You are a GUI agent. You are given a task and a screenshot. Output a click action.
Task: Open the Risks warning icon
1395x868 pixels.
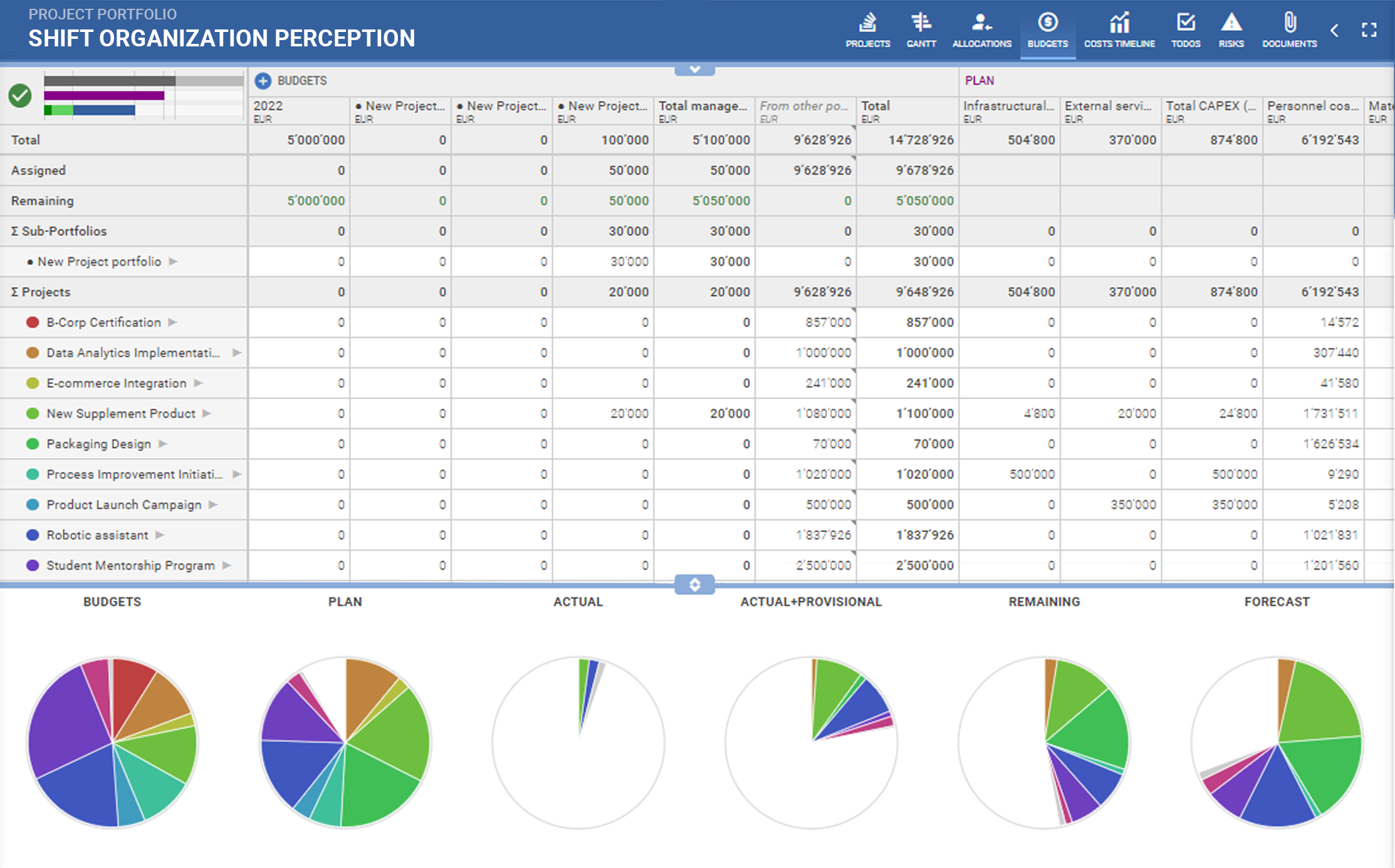pos(1231,30)
